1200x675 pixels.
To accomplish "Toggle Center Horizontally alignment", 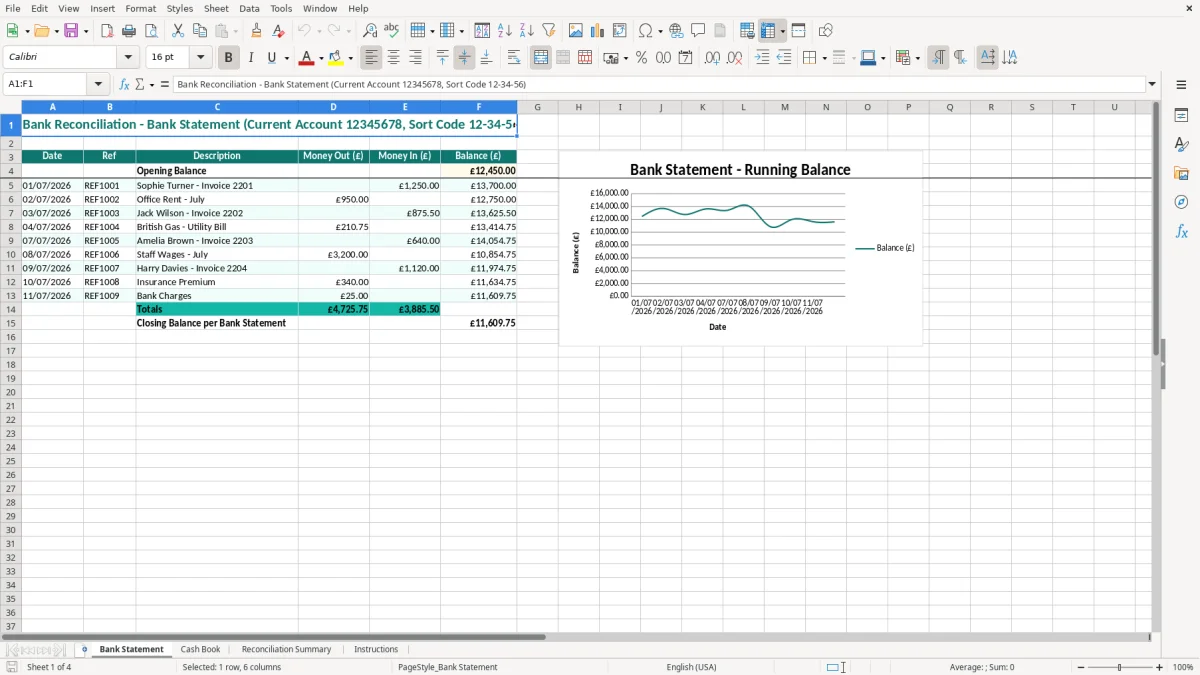I will (393, 58).
